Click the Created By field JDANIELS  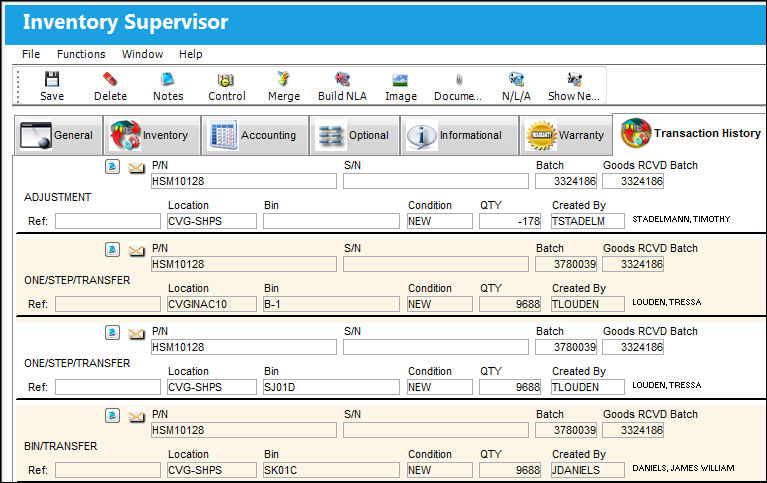pyautogui.click(x=587, y=470)
